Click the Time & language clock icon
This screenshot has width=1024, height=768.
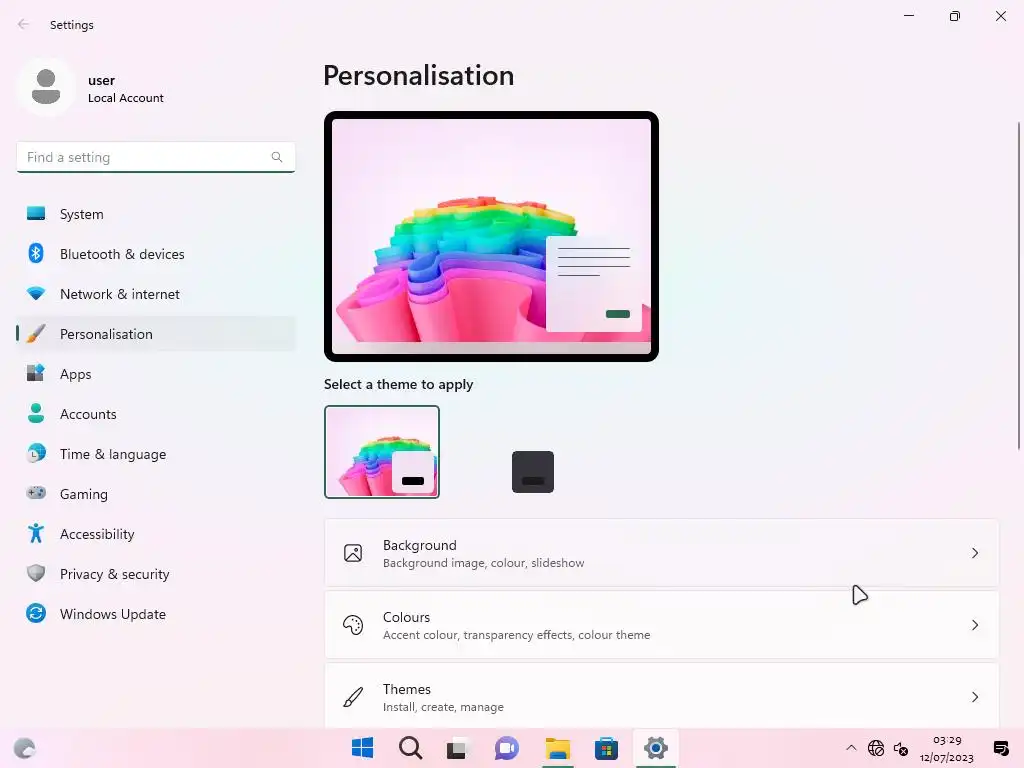tap(36, 453)
